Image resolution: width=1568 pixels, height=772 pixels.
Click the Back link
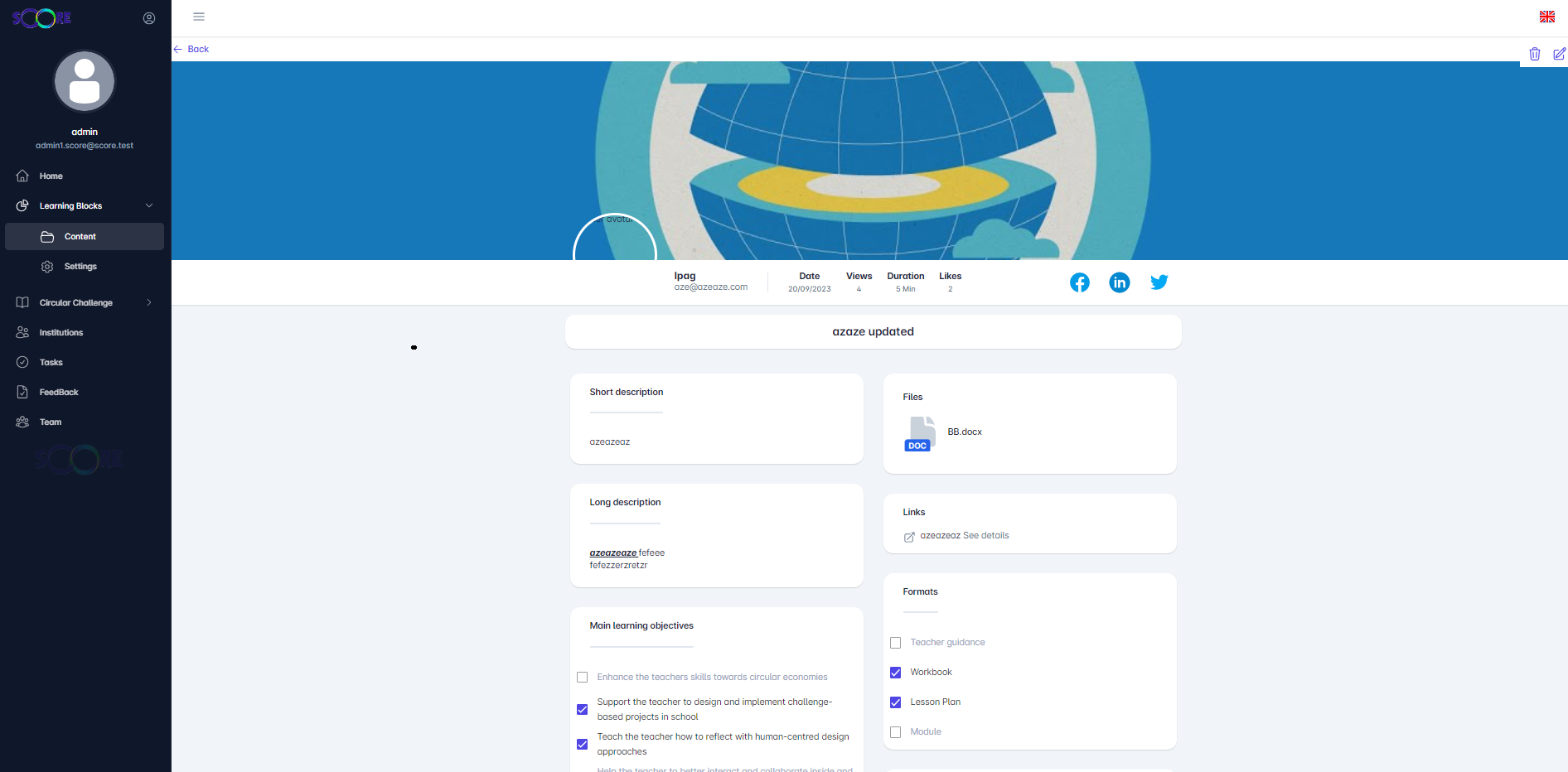click(x=197, y=49)
